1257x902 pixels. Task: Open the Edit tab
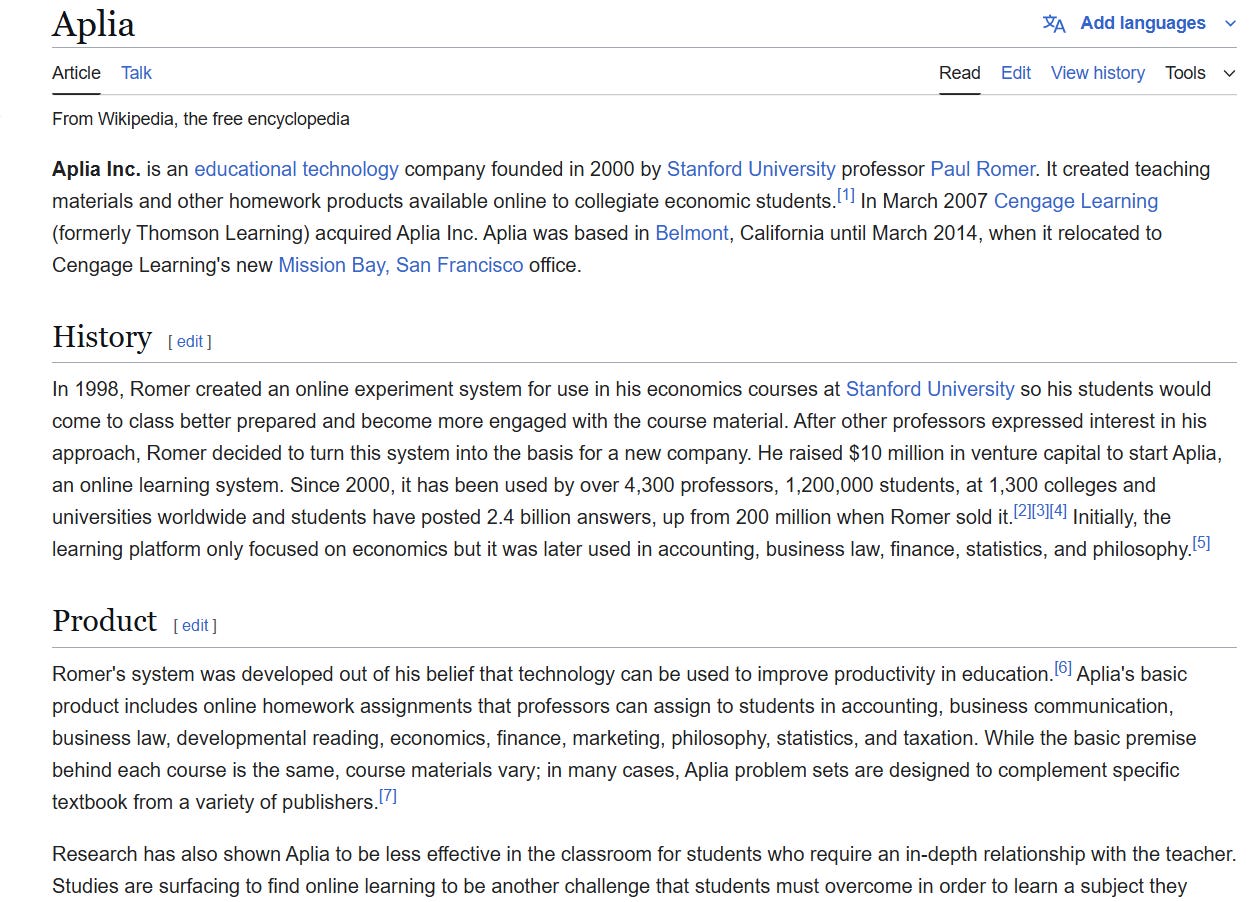1015,73
